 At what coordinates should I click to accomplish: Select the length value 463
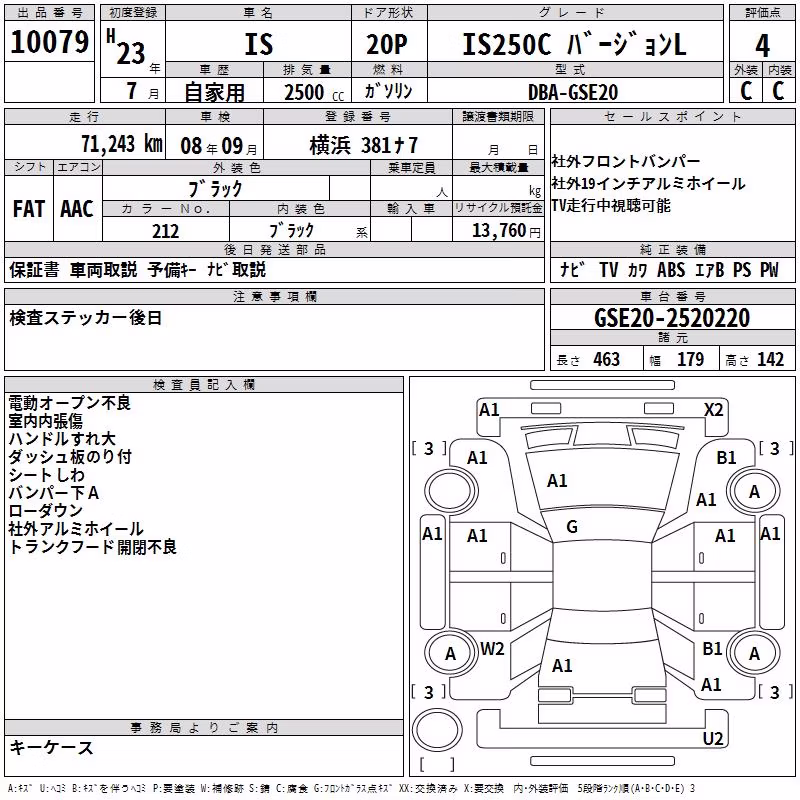pos(607,360)
